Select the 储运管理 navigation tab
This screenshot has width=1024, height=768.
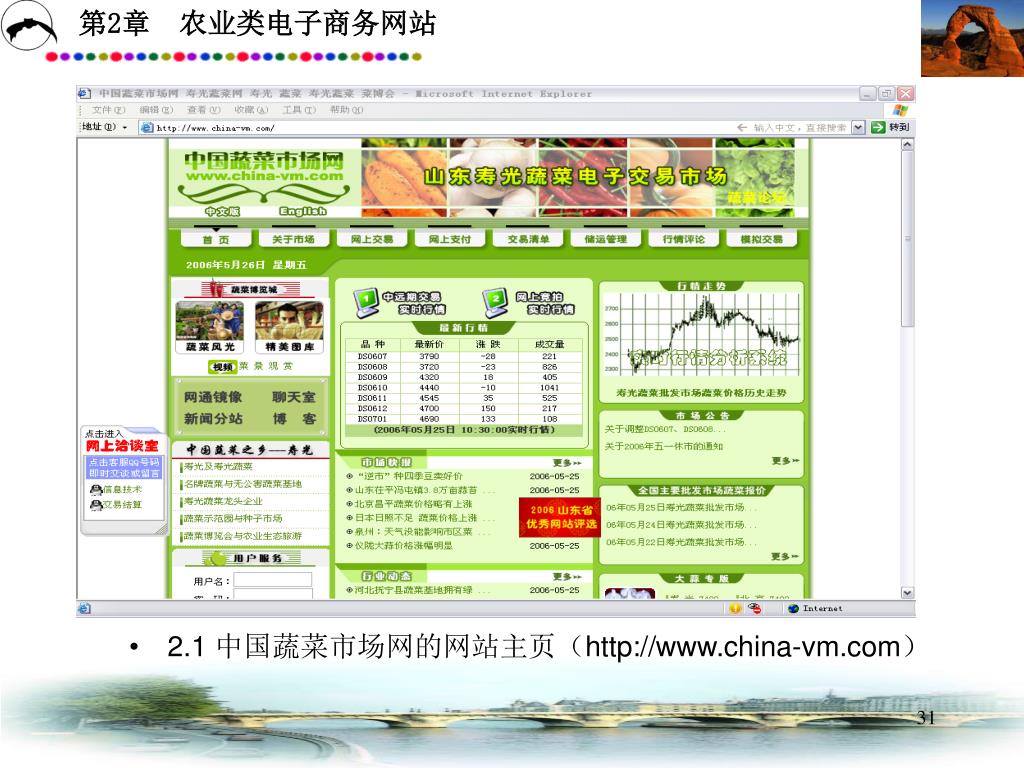tap(605, 240)
